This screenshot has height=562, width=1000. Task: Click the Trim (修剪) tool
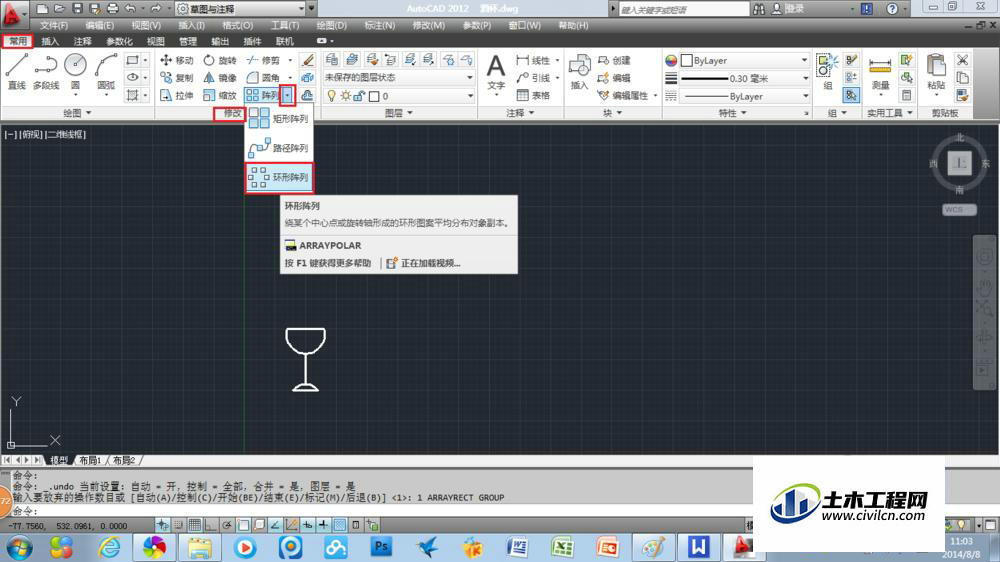pos(263,60)
